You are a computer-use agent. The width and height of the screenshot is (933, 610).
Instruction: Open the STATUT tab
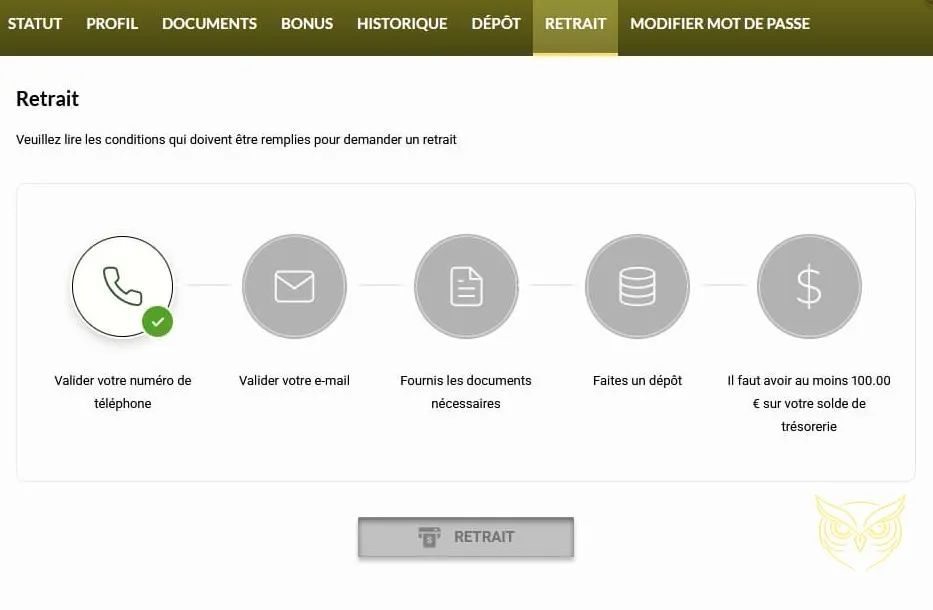(x=35, y=23)
